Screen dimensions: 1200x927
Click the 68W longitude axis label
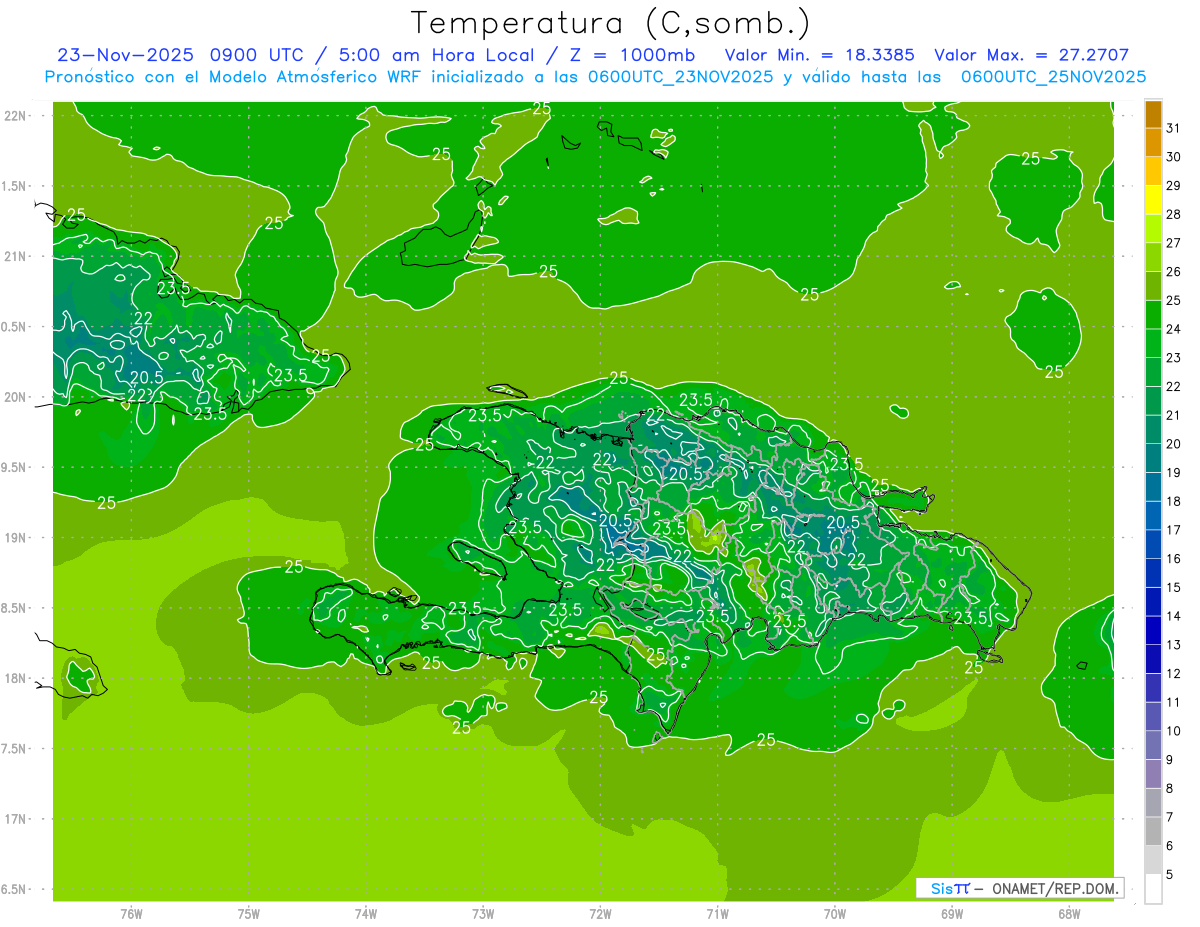pyautogui.click(x=1068, y=913)
